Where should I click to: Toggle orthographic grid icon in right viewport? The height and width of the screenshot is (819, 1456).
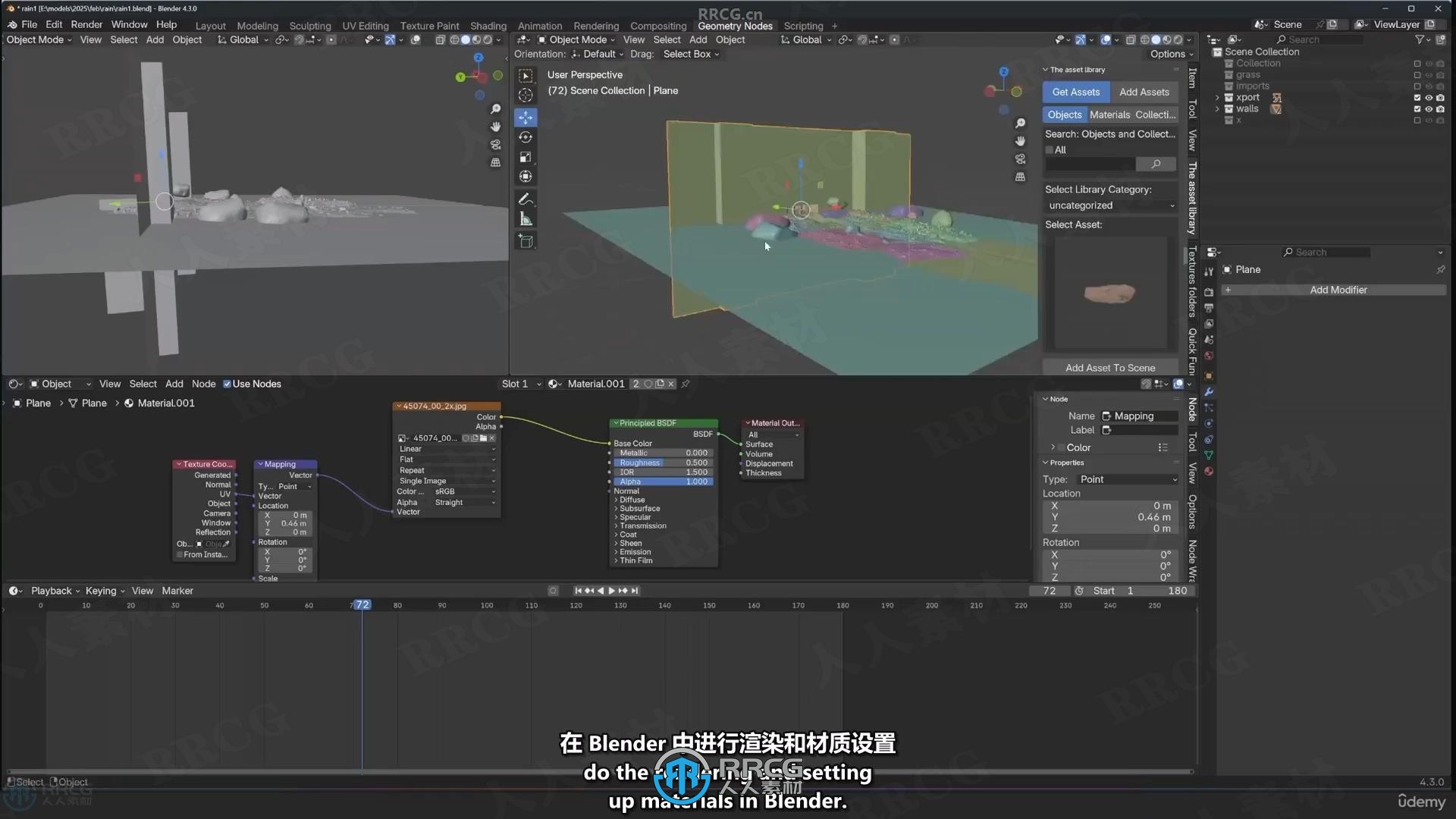[x=1020, y=177]
